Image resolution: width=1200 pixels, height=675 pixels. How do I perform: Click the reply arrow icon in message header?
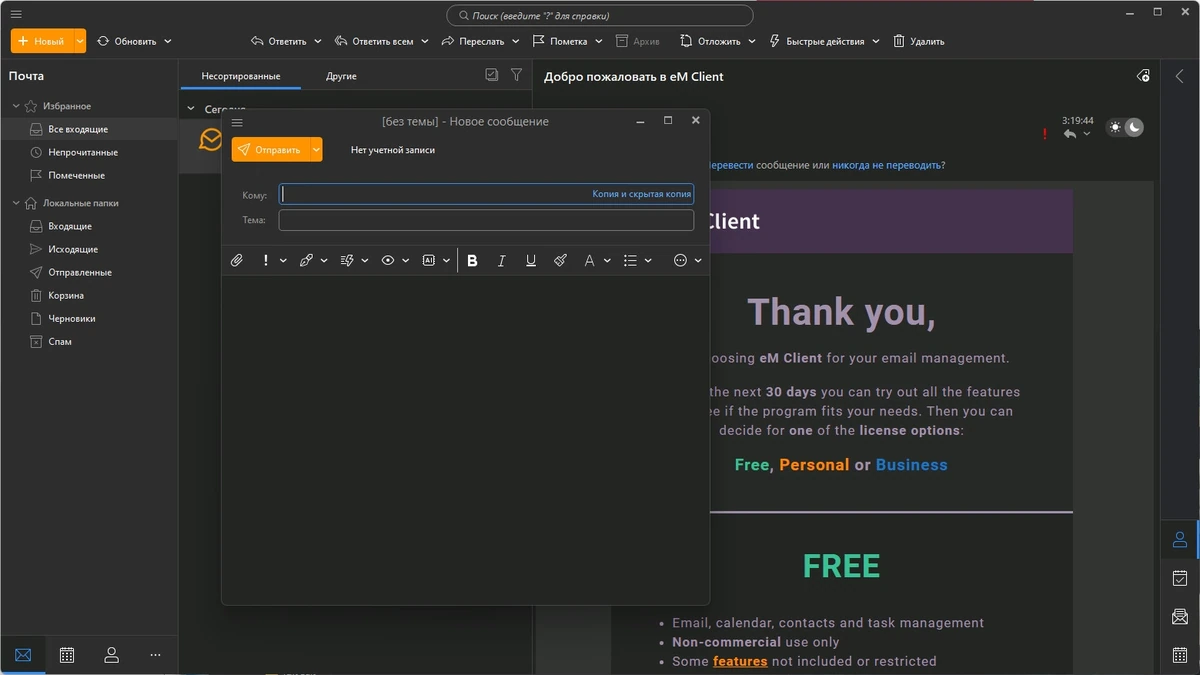point(1070,134)
